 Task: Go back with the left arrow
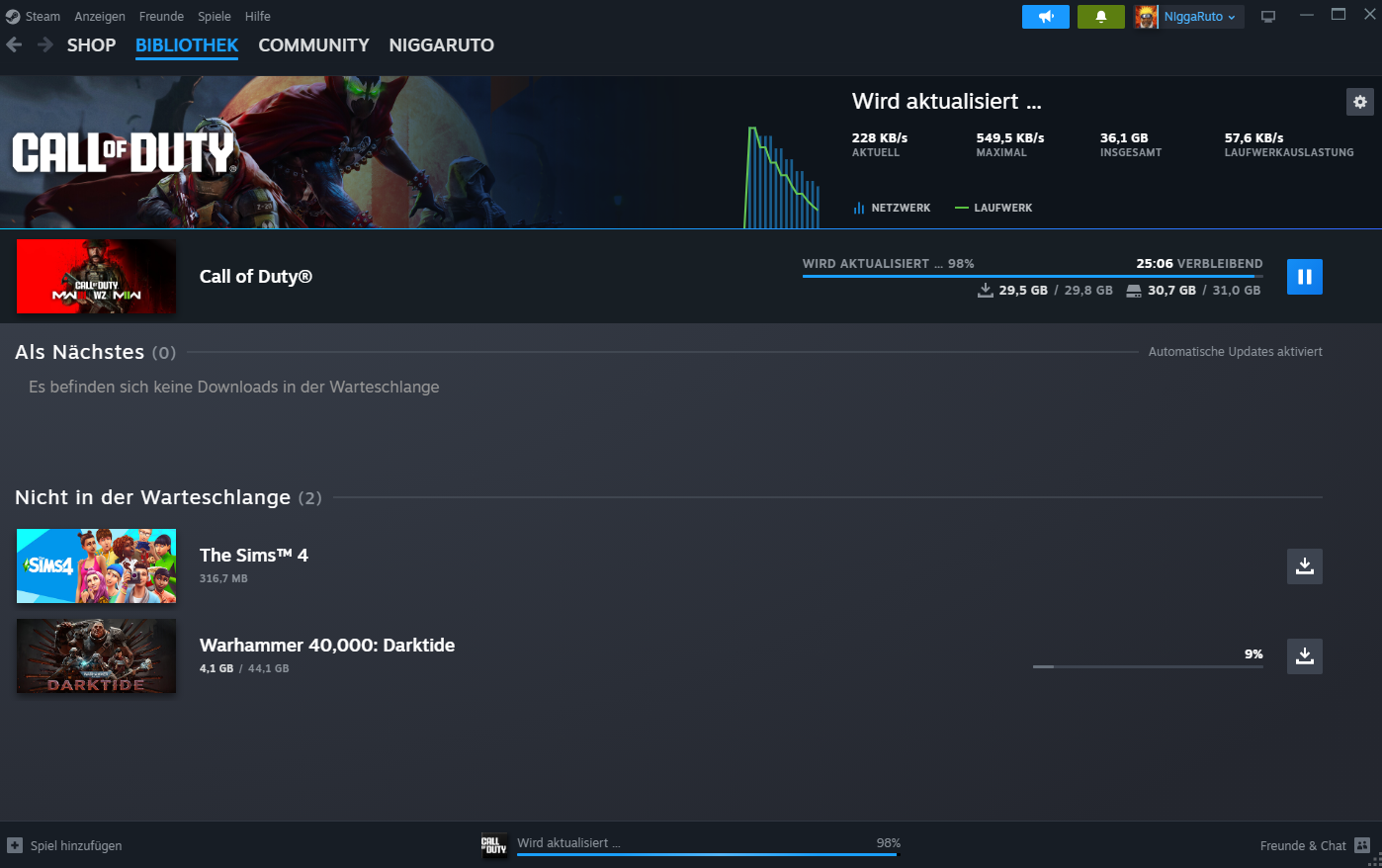pyautogui.click(x=14, y=44)
